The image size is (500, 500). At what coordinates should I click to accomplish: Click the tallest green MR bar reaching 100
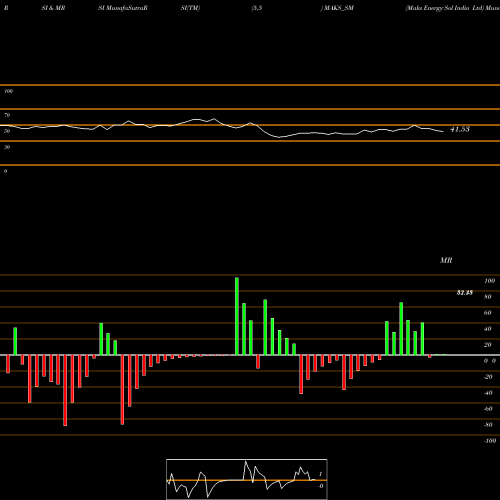[x=237, y=316]
